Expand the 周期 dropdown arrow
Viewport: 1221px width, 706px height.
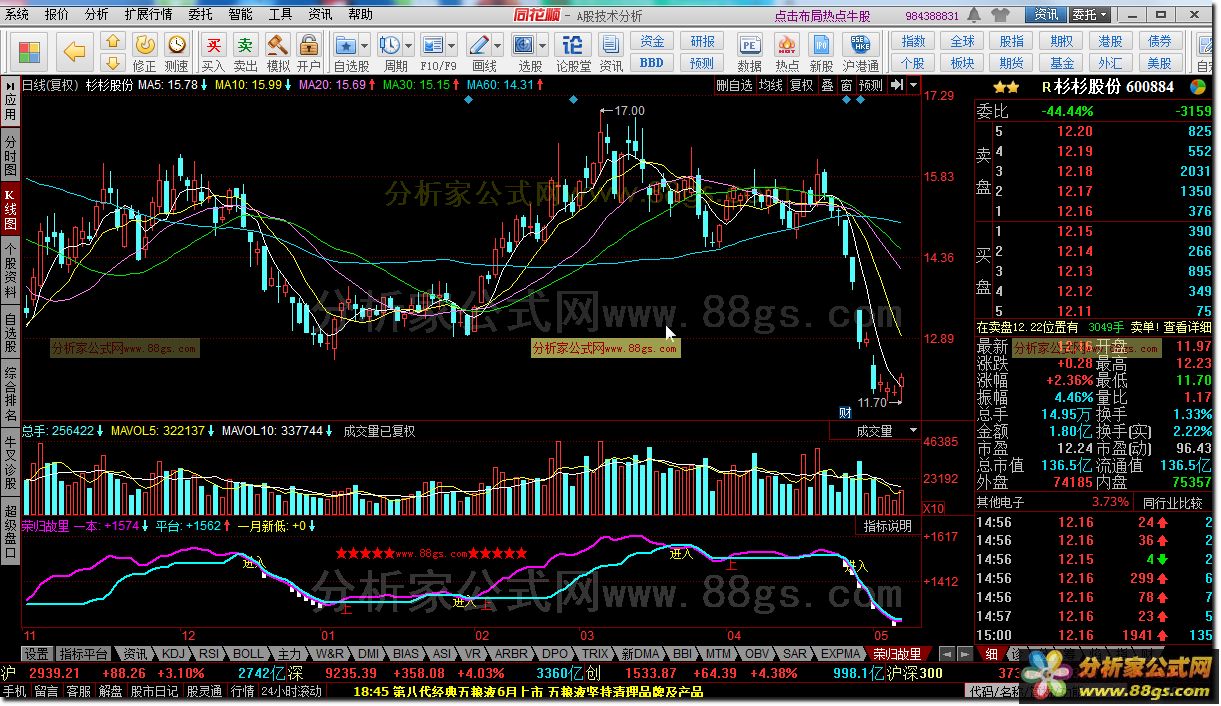[409, 46]
